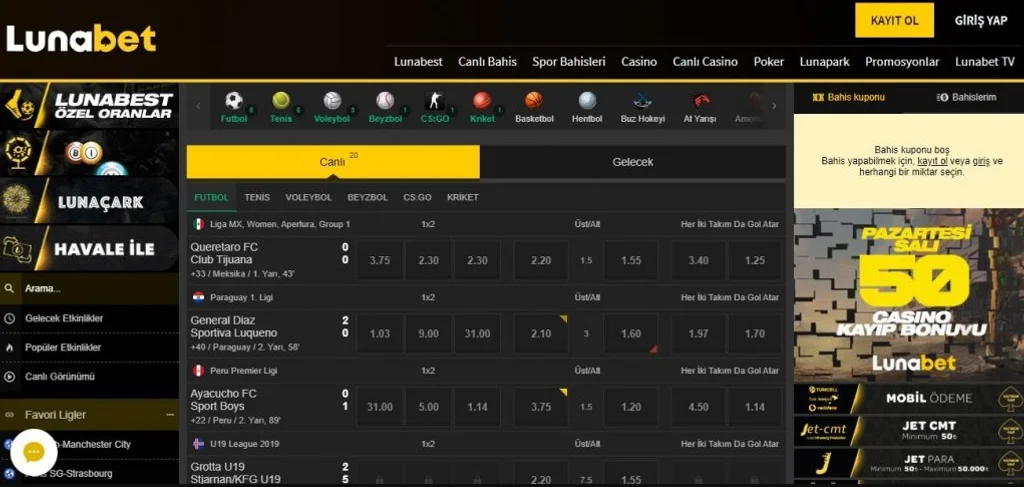Open Spor Bahisleri menu item

click(x=569, y=62)
